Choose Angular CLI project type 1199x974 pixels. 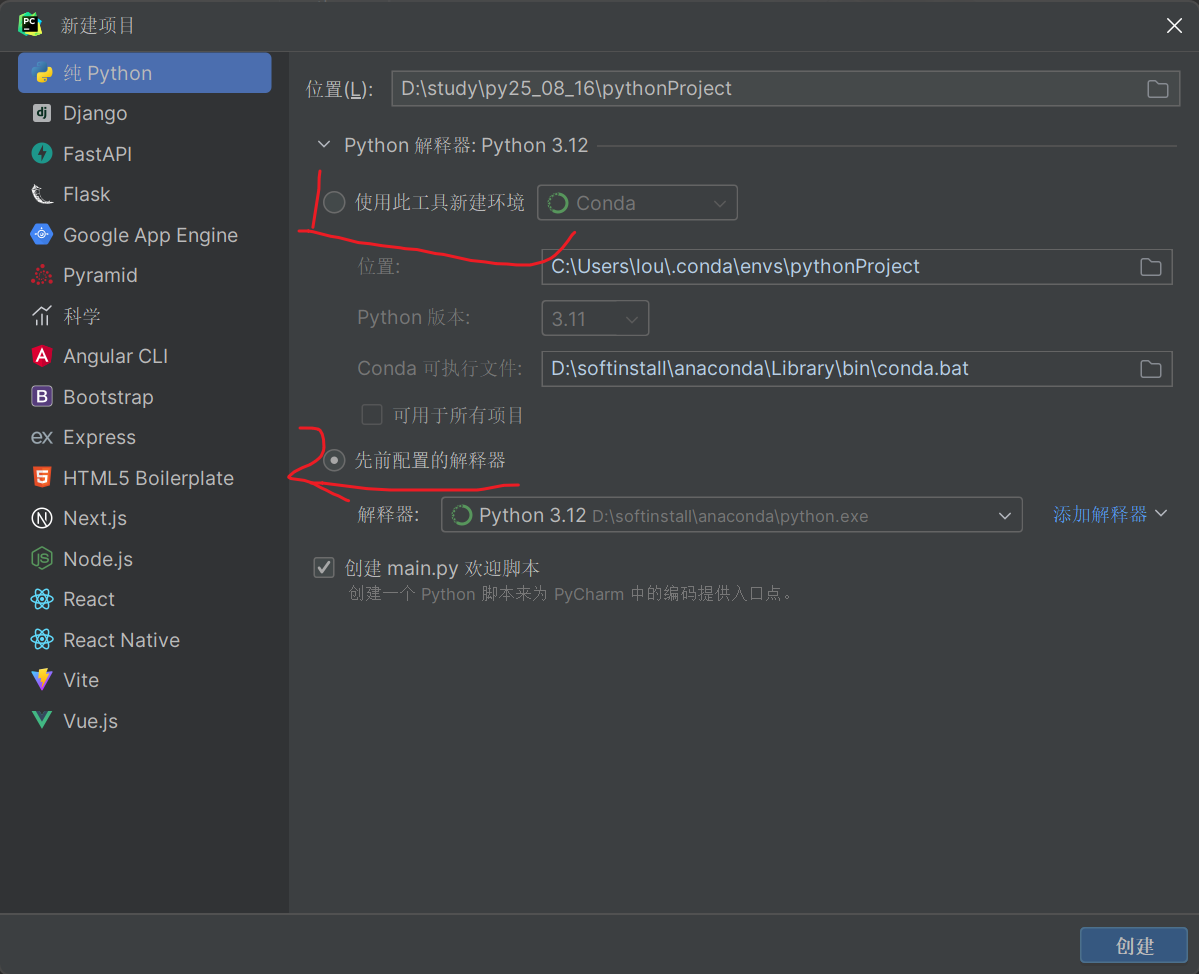145,356
